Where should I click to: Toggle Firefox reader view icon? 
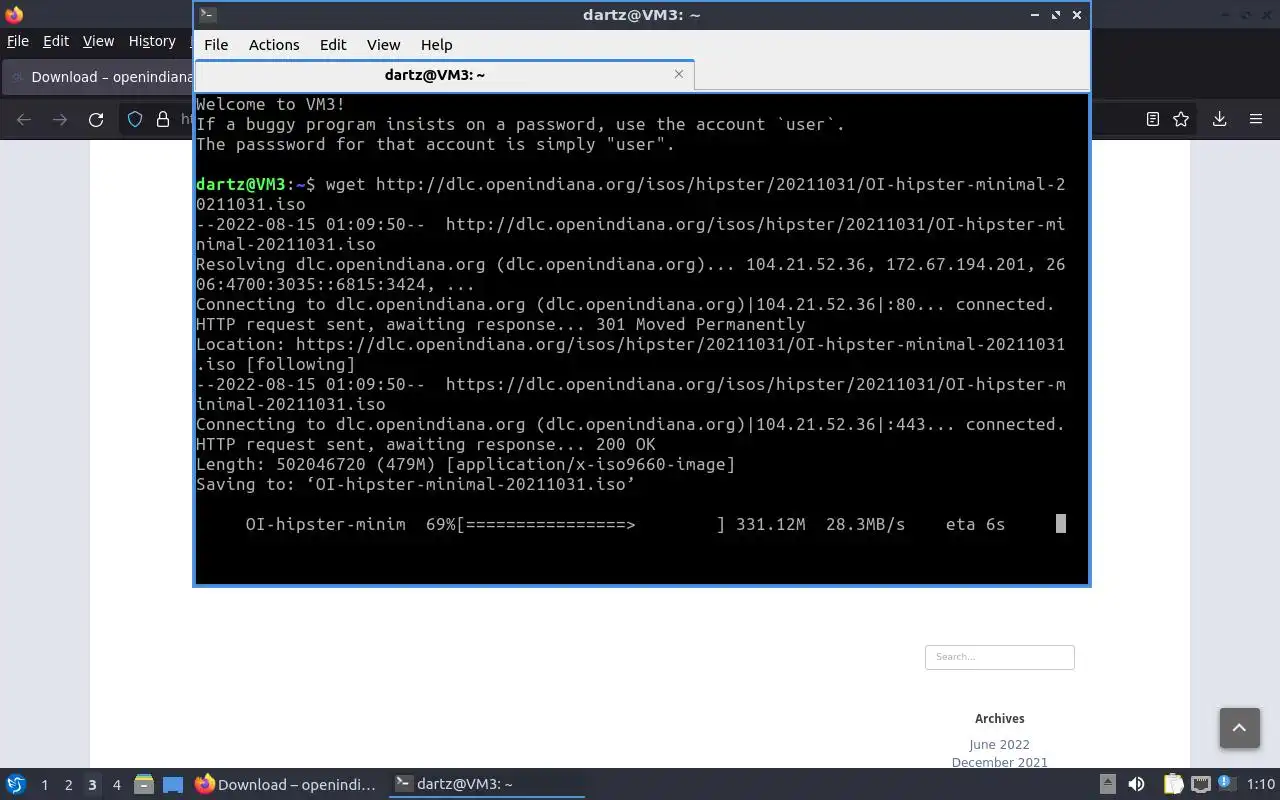tap(1152, 119)
